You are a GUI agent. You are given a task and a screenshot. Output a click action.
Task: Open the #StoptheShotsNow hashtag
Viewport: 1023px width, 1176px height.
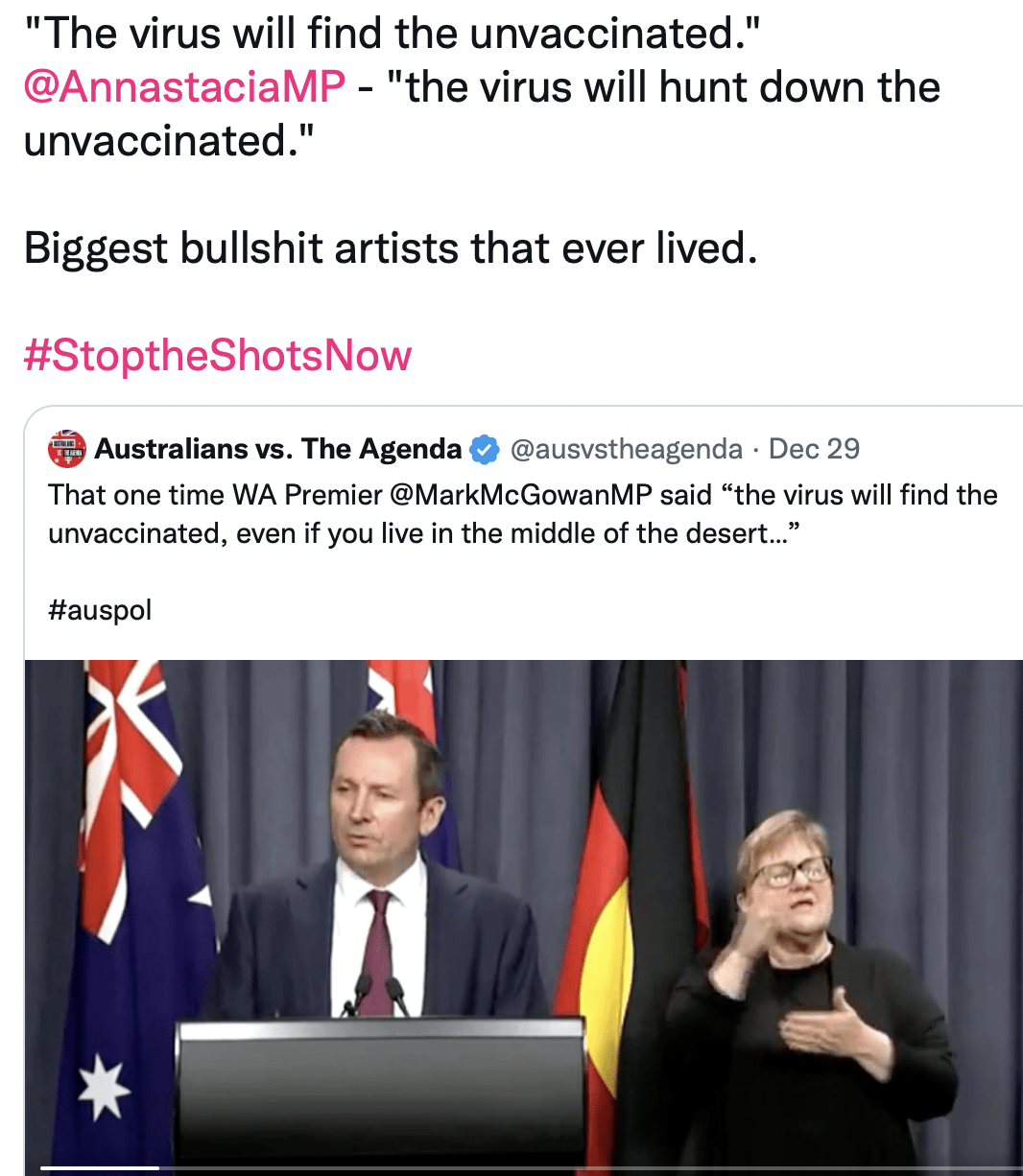218,356
